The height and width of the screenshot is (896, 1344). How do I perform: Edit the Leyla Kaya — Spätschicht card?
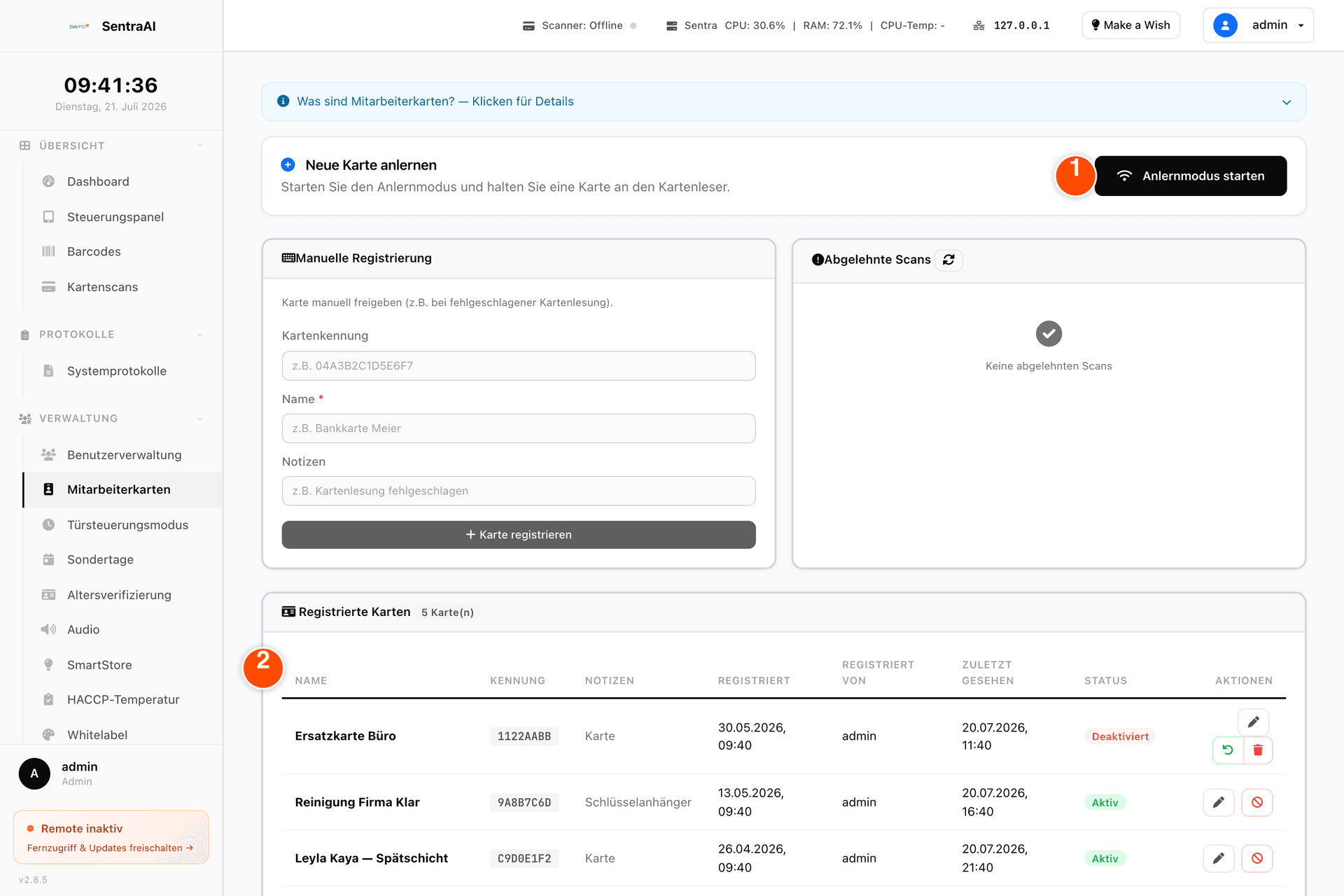pos(1219,858)
